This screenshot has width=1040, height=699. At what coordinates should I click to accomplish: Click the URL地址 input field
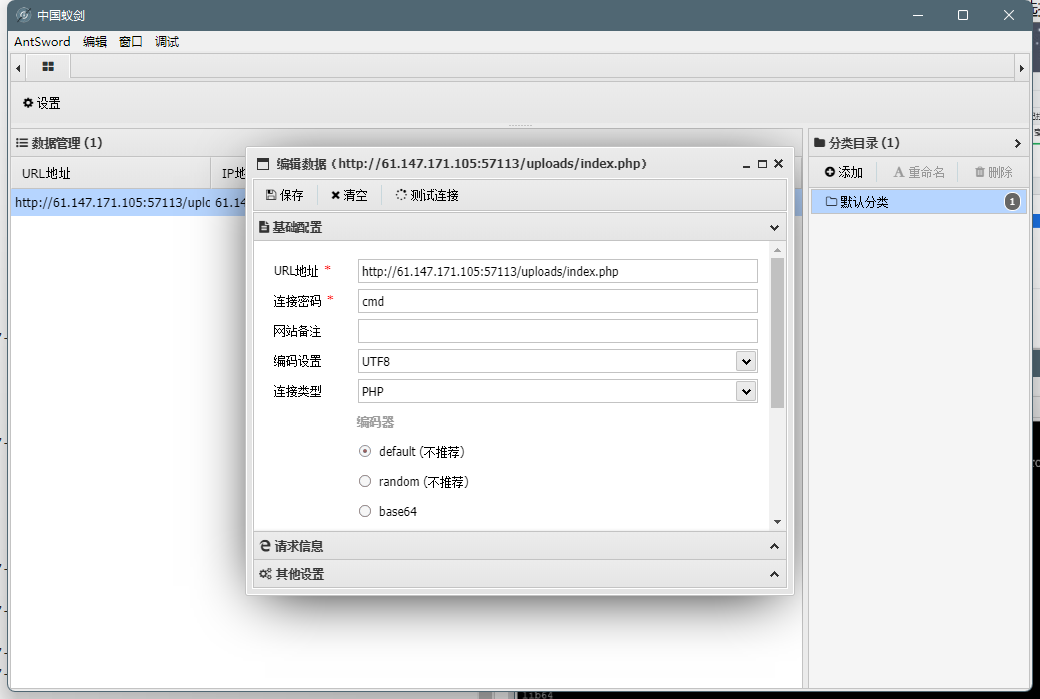point(557,271)
